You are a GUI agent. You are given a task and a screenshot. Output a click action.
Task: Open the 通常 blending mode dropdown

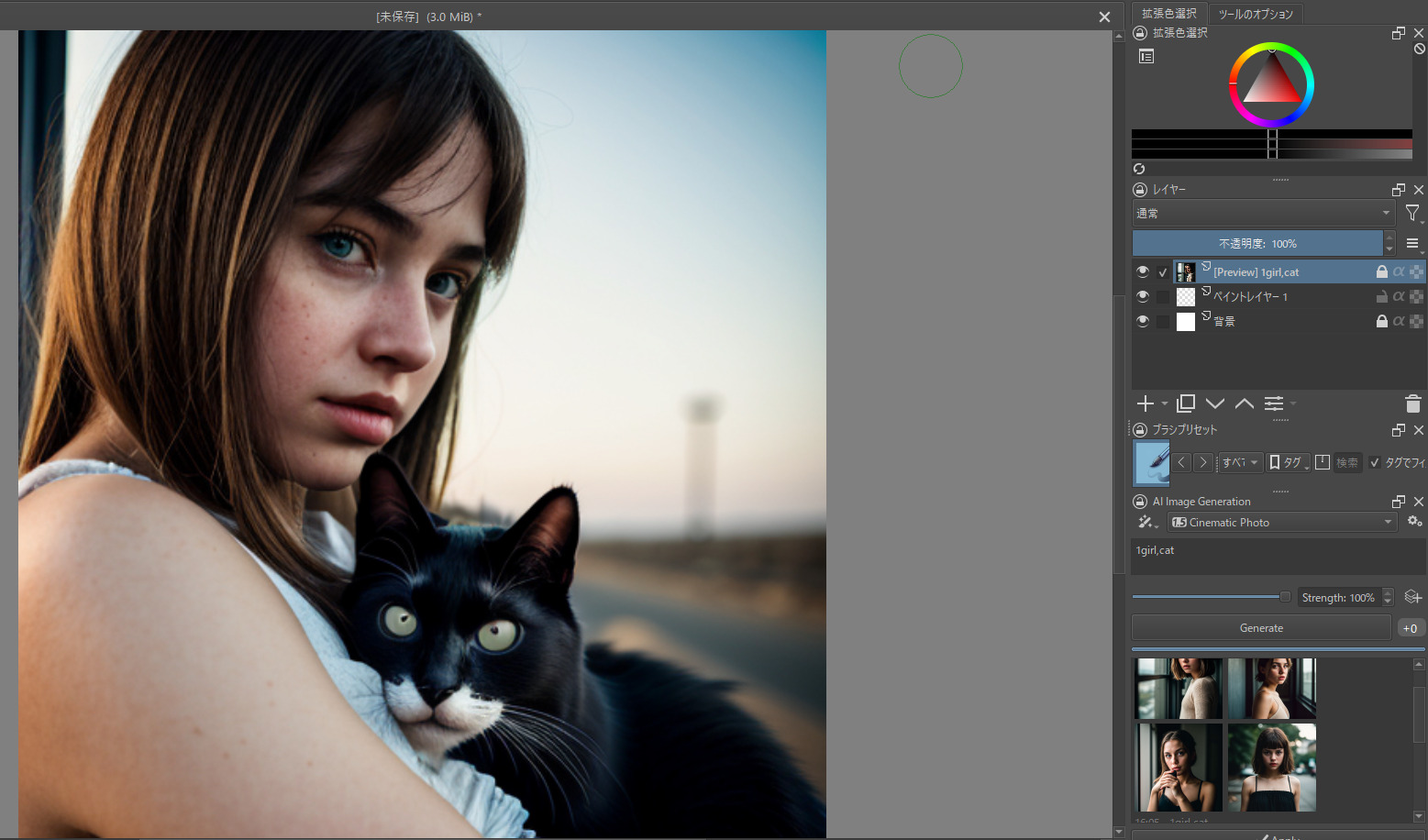1263,213
